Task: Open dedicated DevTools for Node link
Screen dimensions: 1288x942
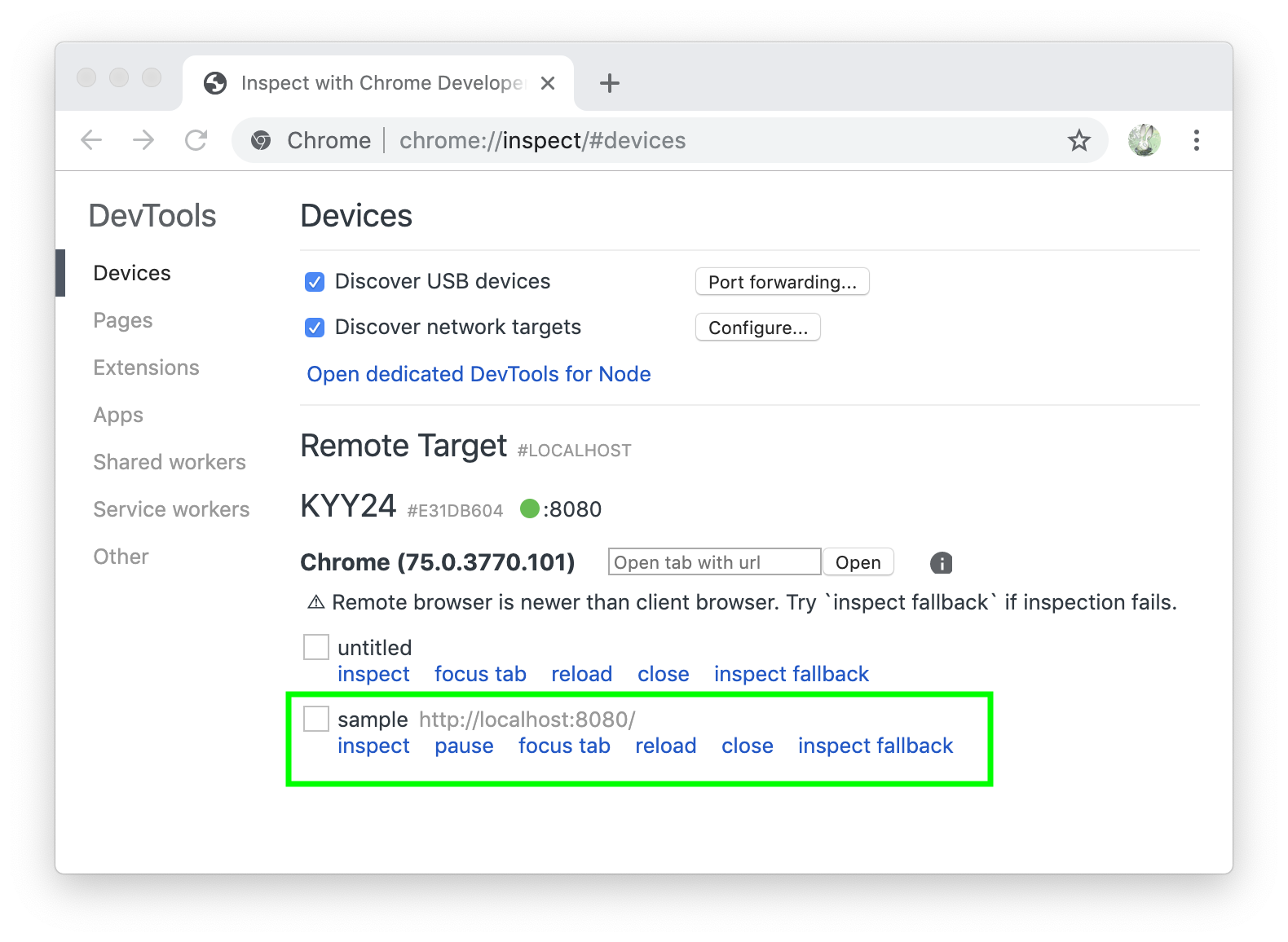Action: pos(479,374)
